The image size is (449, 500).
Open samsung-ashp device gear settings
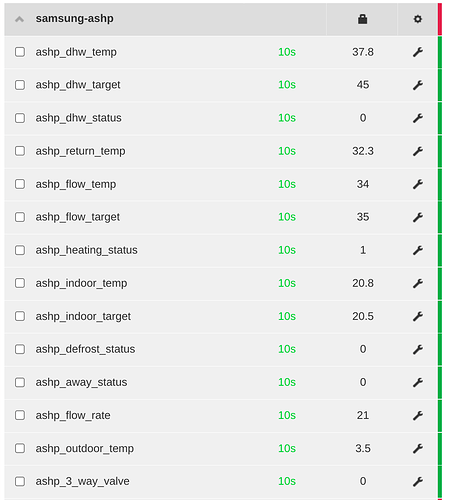coord(418,19)
